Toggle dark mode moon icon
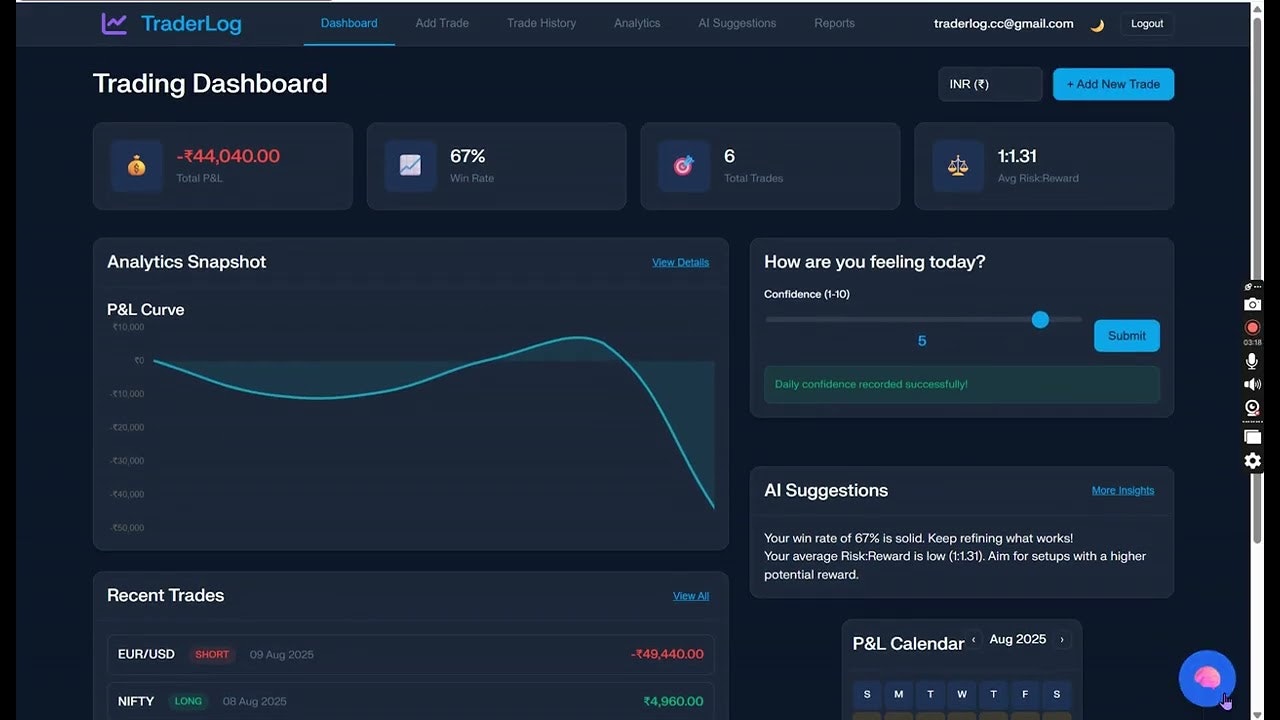Viewport: 1280px width, 720px height. point(1097,25)
